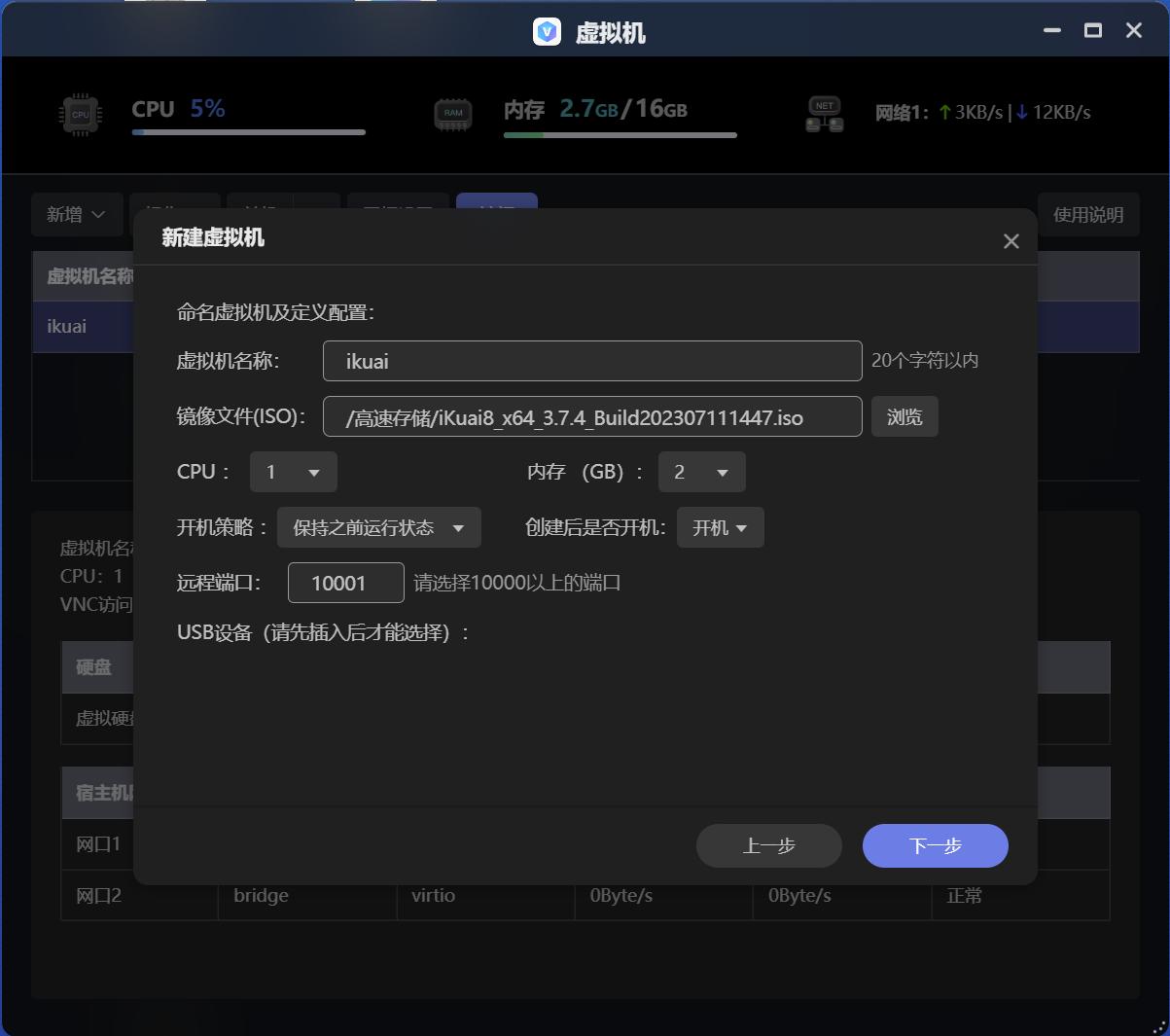Click the 远程端口 field showing 10001

point(345,582)
